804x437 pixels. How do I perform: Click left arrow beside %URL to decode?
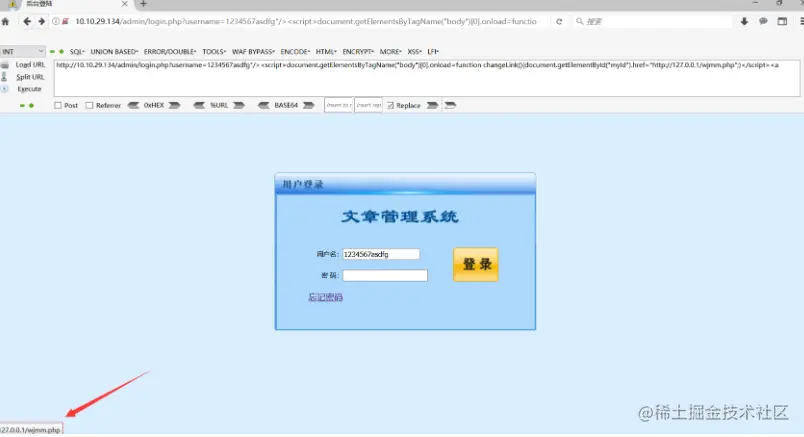(x=199, y=105)
